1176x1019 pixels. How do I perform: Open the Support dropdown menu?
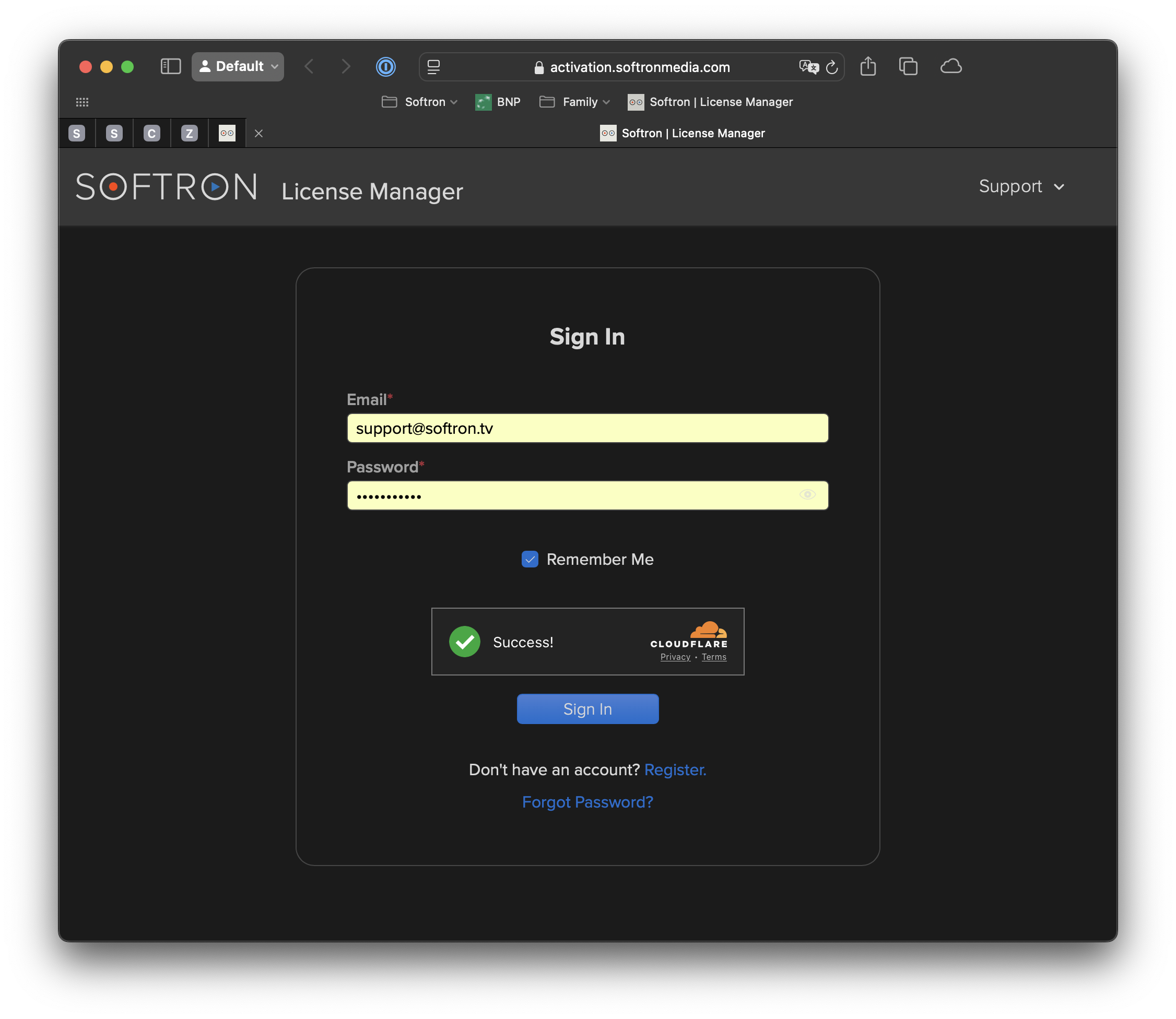tap(1021, 186)
